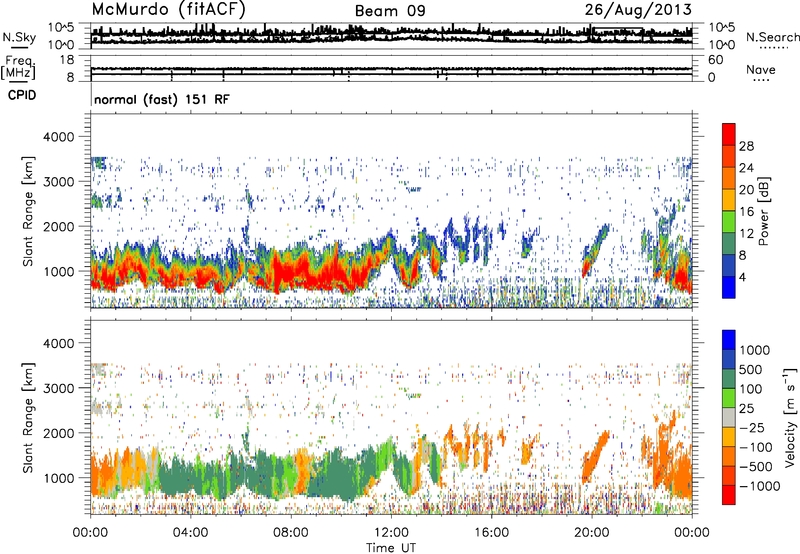Screen dimensions: 800x554
Task: Click the 'normal (fast) 151 RF' text
Action: [x=162, y=99]
